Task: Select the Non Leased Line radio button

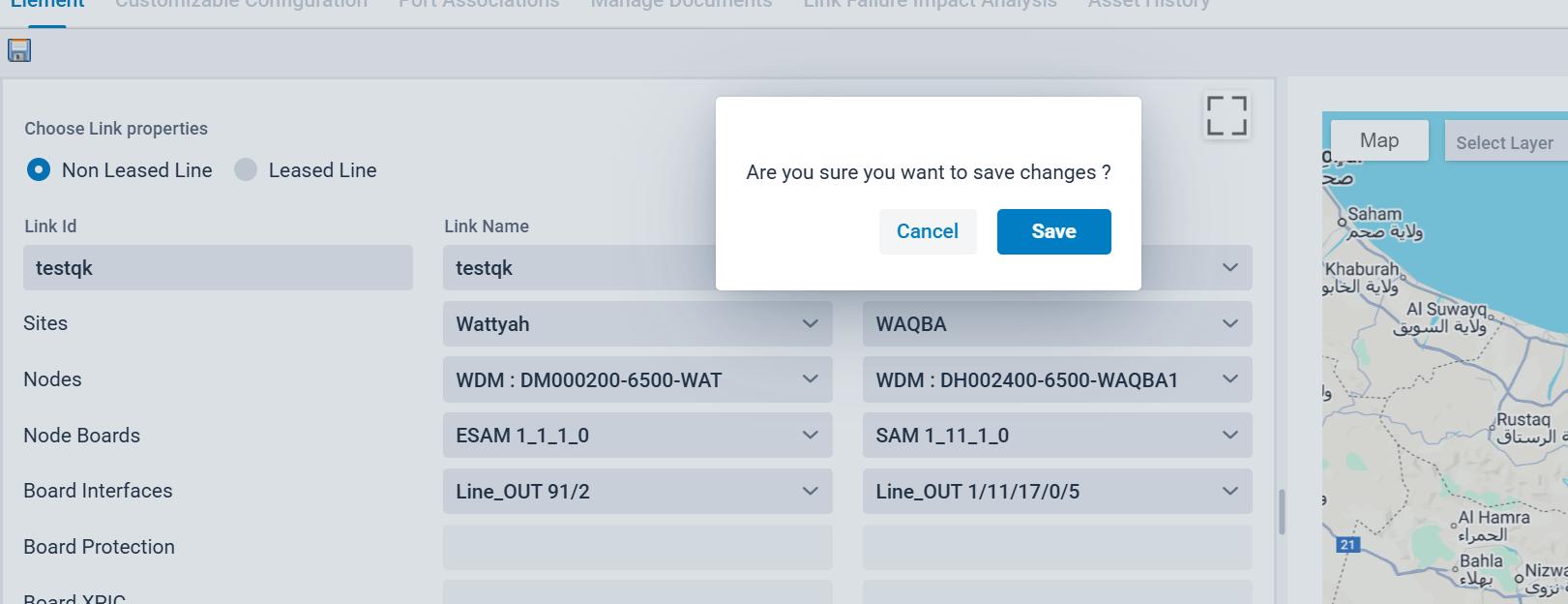Action: point(39,170)
